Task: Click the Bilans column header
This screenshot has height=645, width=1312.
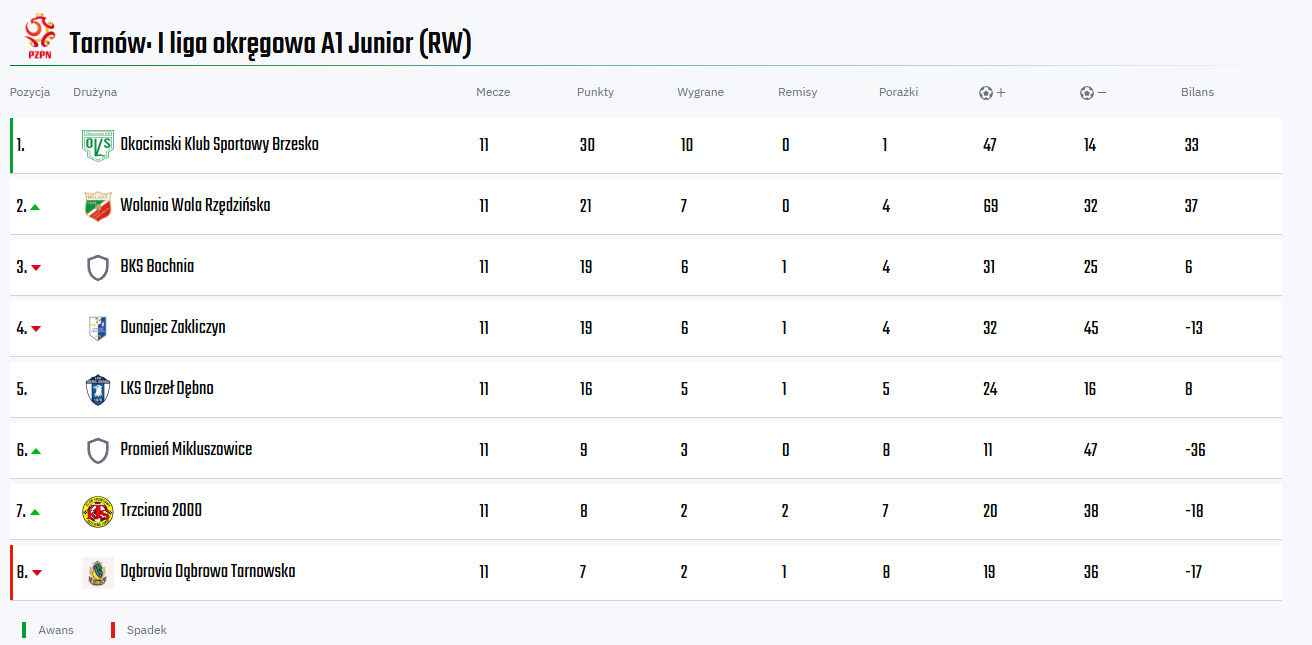Action: [x=1197, y=92]
